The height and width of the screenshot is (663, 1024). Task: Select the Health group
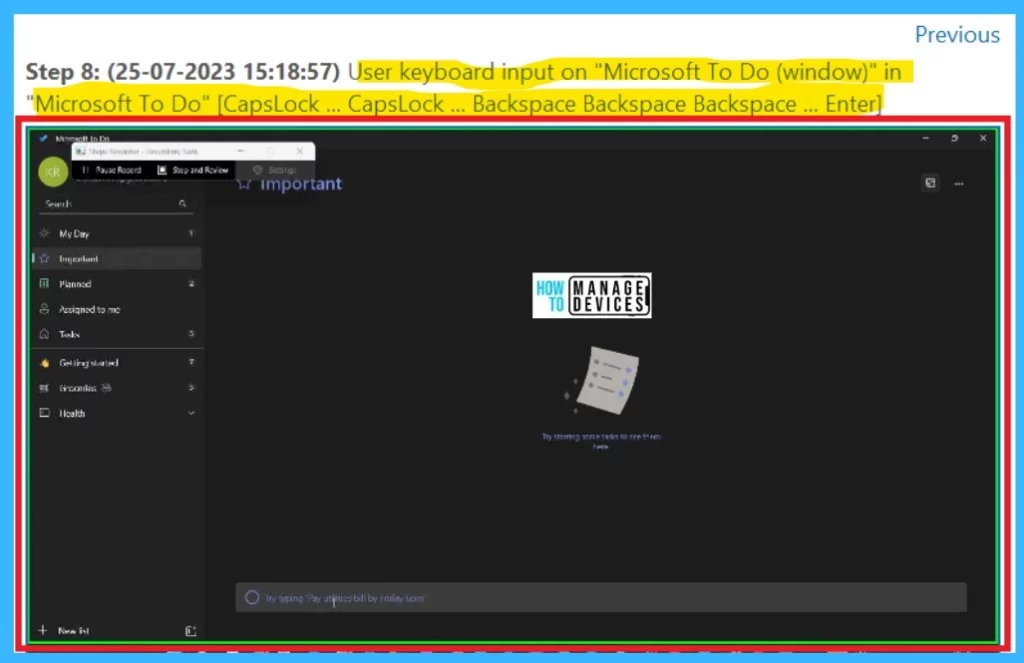coord(117,413)
